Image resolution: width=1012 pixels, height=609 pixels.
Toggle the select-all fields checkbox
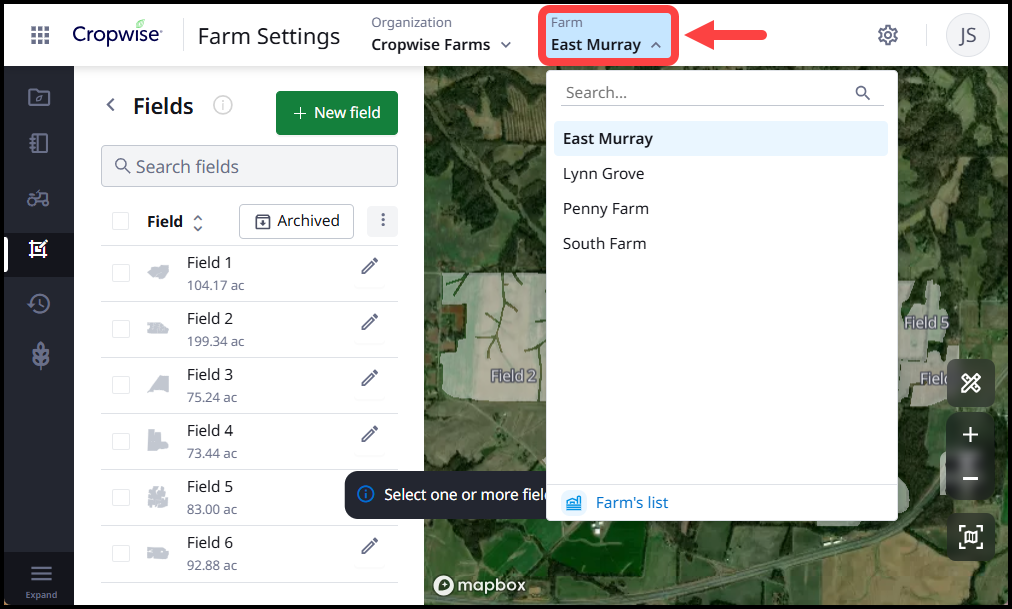(121, 221)
